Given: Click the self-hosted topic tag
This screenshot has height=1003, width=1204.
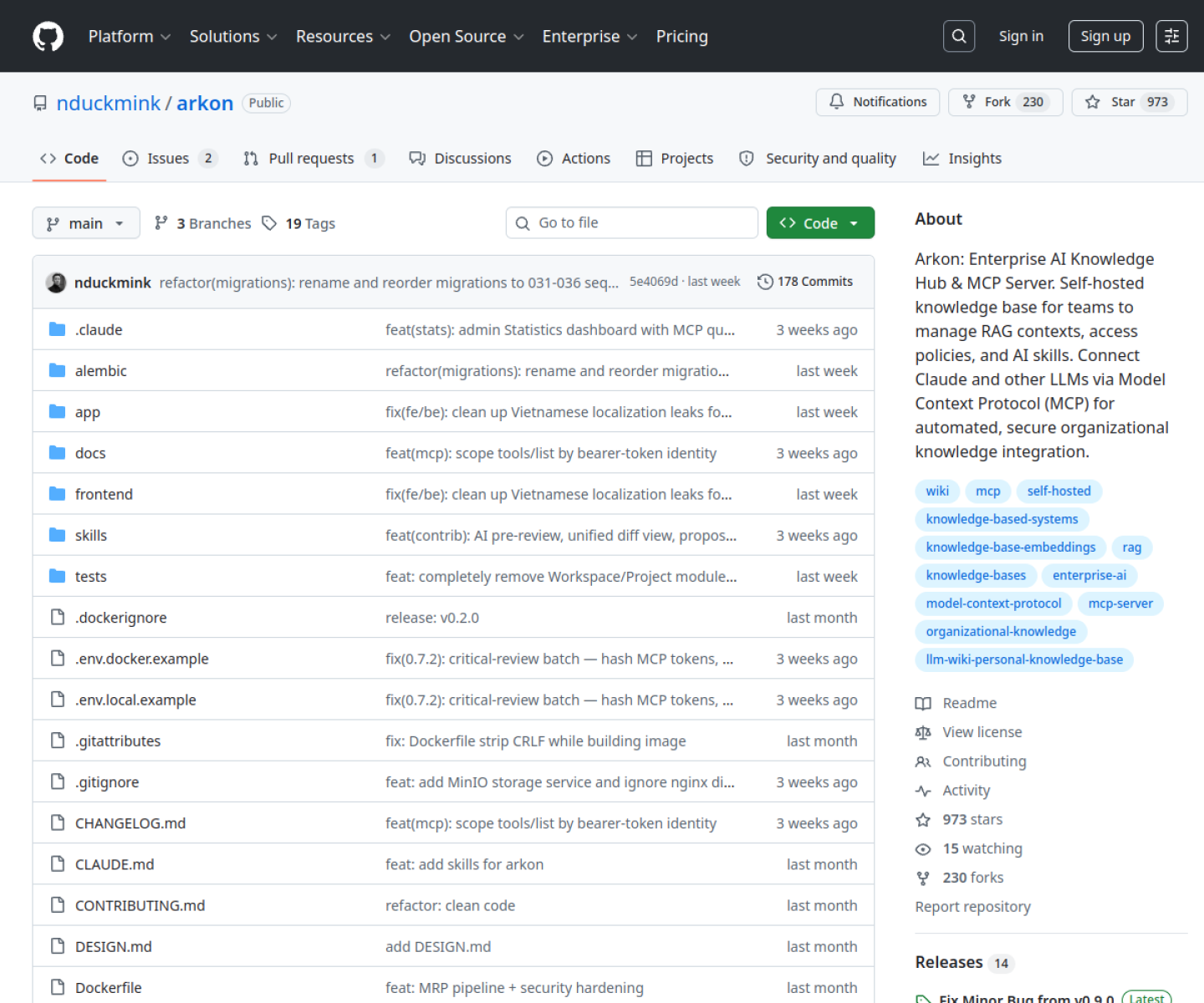Looking at the screenshot, I should click(x=1059, y=491).
